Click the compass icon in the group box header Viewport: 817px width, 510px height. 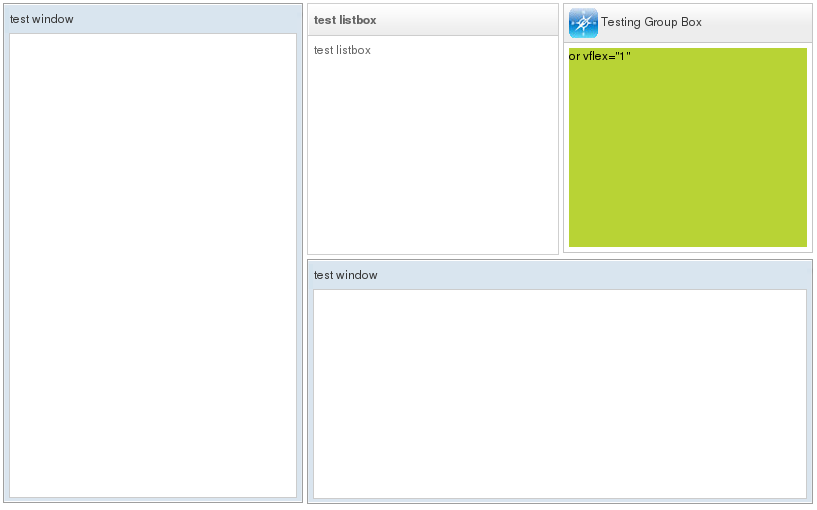(583, 22)
